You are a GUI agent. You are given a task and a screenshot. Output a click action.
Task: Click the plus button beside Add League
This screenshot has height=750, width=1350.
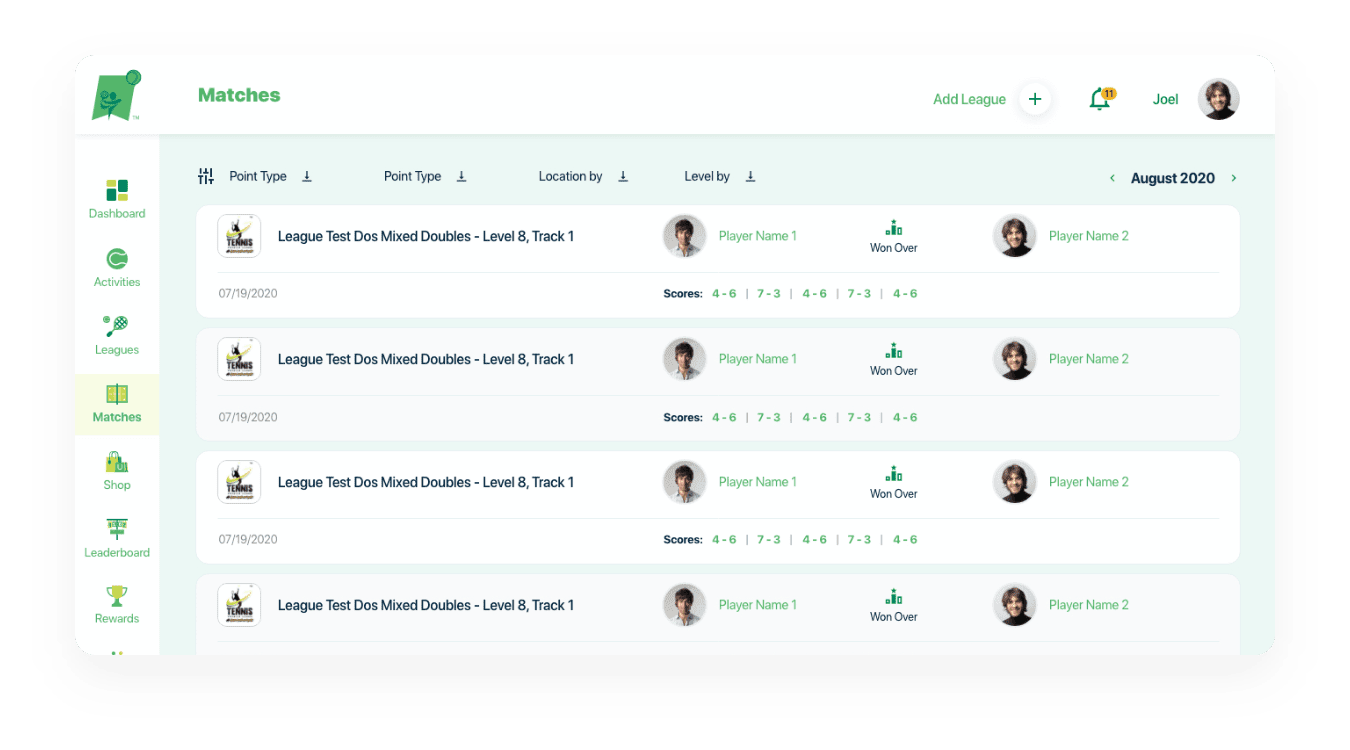pos(1035,99)
